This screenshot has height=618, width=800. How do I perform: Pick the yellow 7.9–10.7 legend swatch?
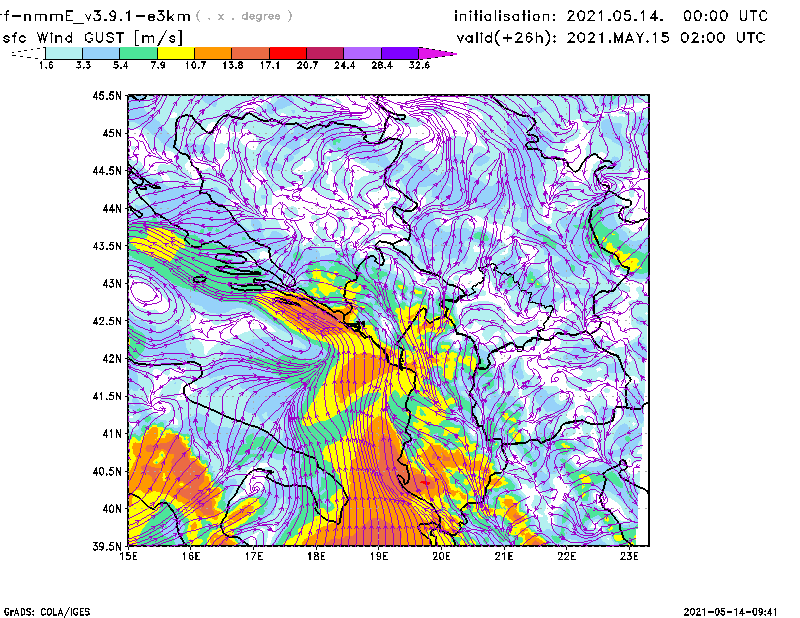point(176,53)
